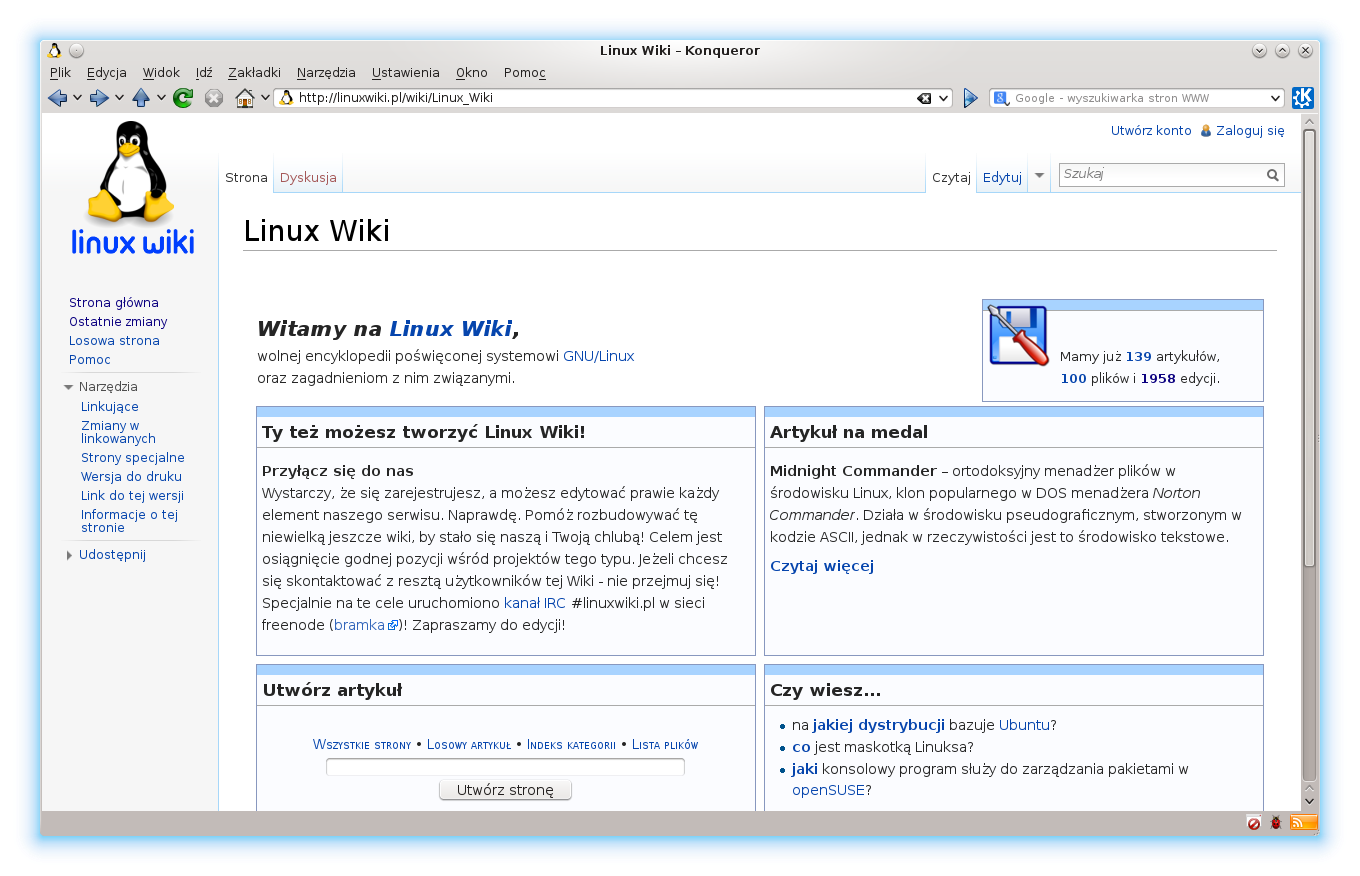Click the Linux Wiki penguin logo
The image size is (1360, 876).
[x=133, y=188]
